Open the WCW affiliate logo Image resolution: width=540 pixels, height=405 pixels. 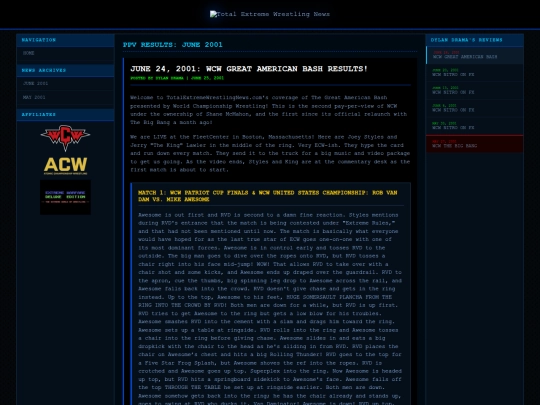(65, 138)
